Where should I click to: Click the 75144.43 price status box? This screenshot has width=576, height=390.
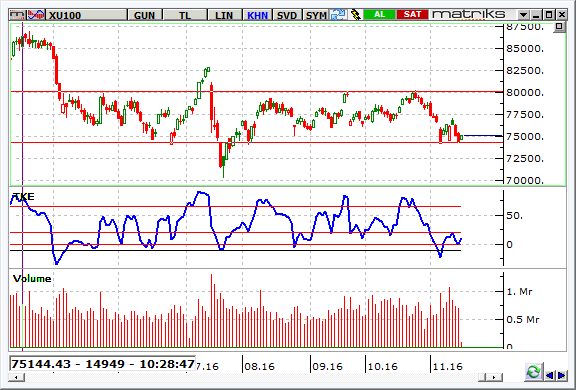102,364
